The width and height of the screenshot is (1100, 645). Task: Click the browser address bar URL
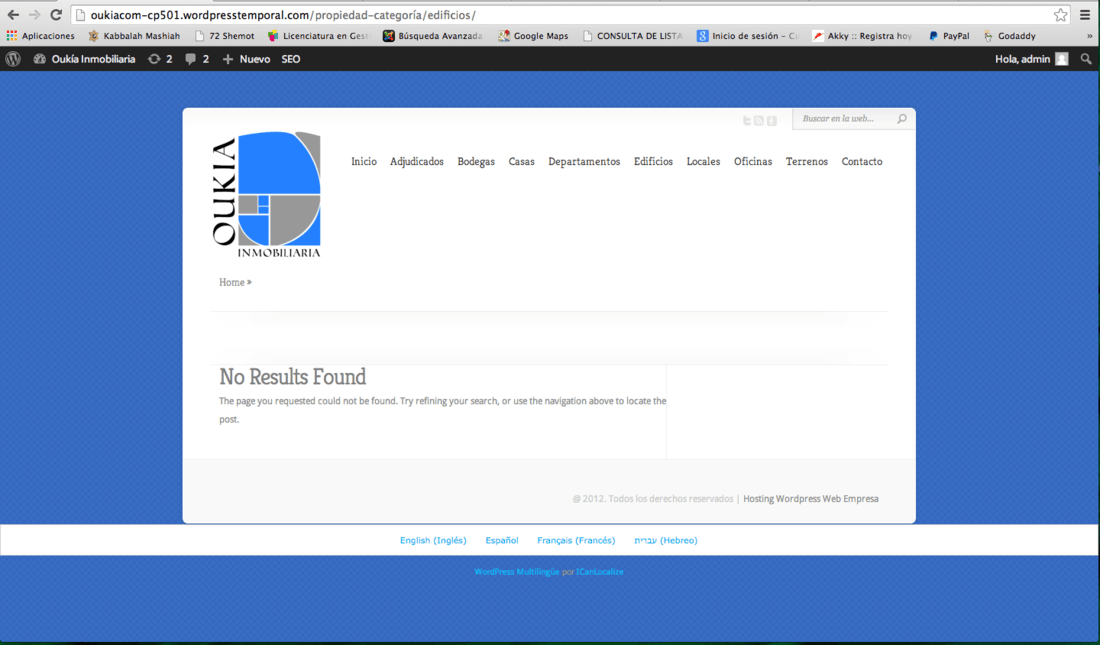[283, 15]
